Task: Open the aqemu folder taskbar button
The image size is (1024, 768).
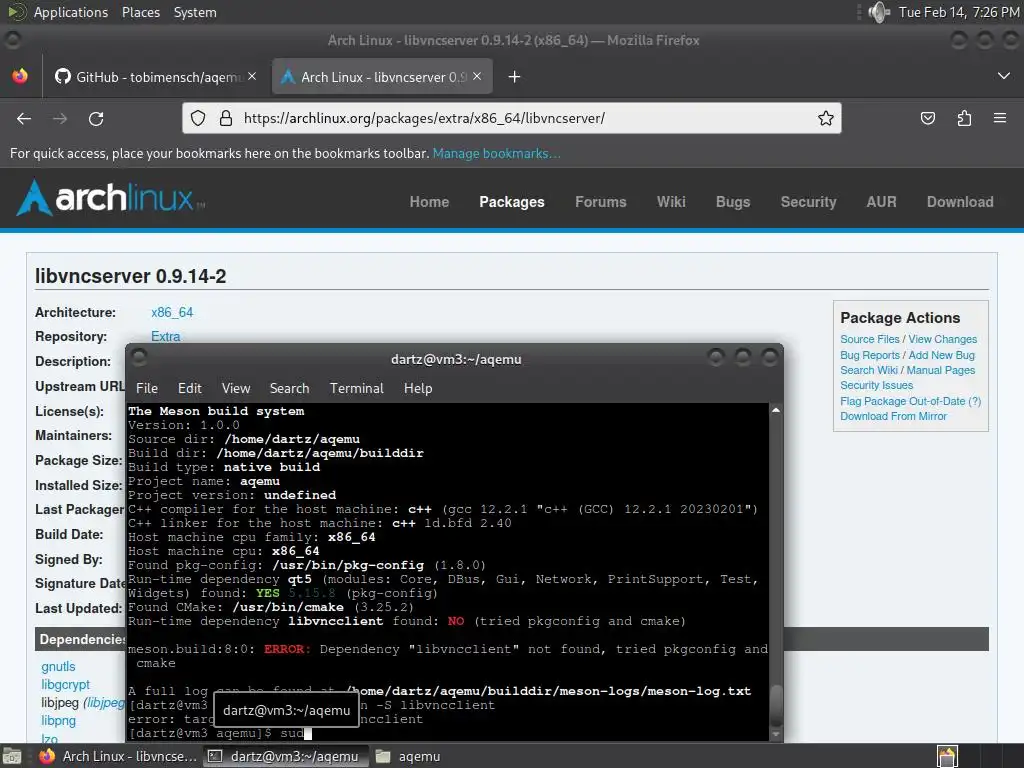Action: point(408,756)
